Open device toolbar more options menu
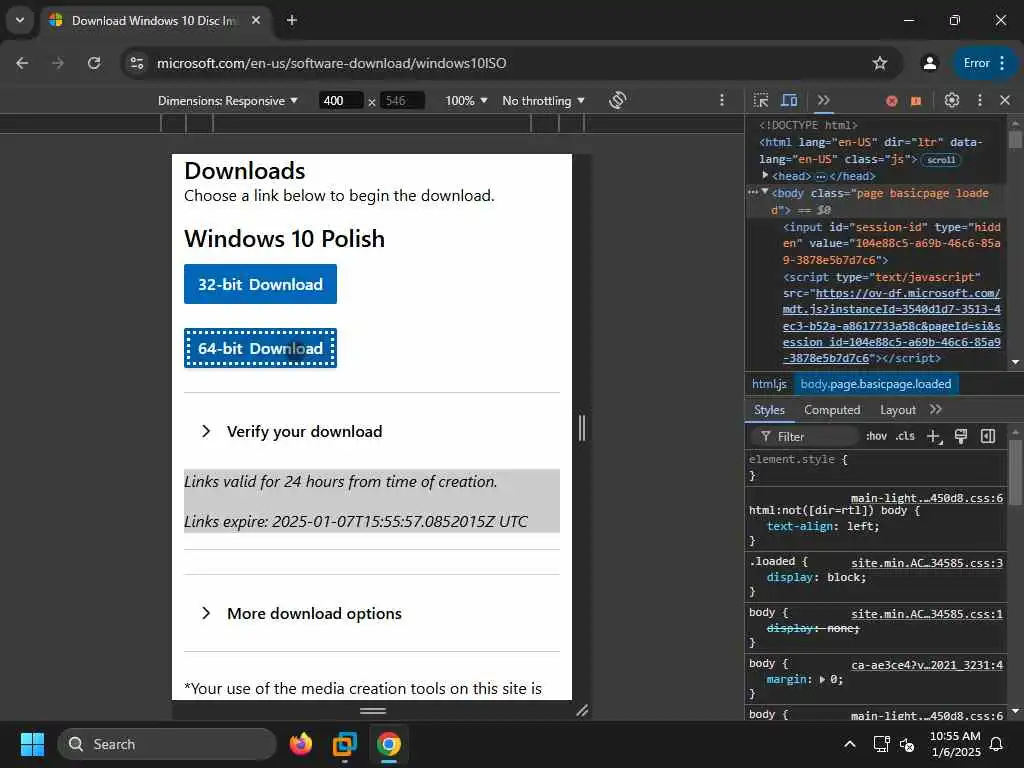1024x768 pixels. click(x=722, y=100)
